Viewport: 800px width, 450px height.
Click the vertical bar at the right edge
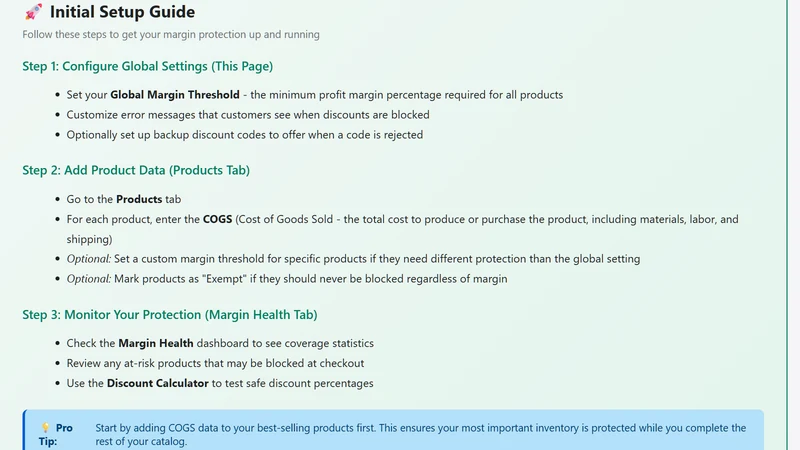tap(787, 225)
